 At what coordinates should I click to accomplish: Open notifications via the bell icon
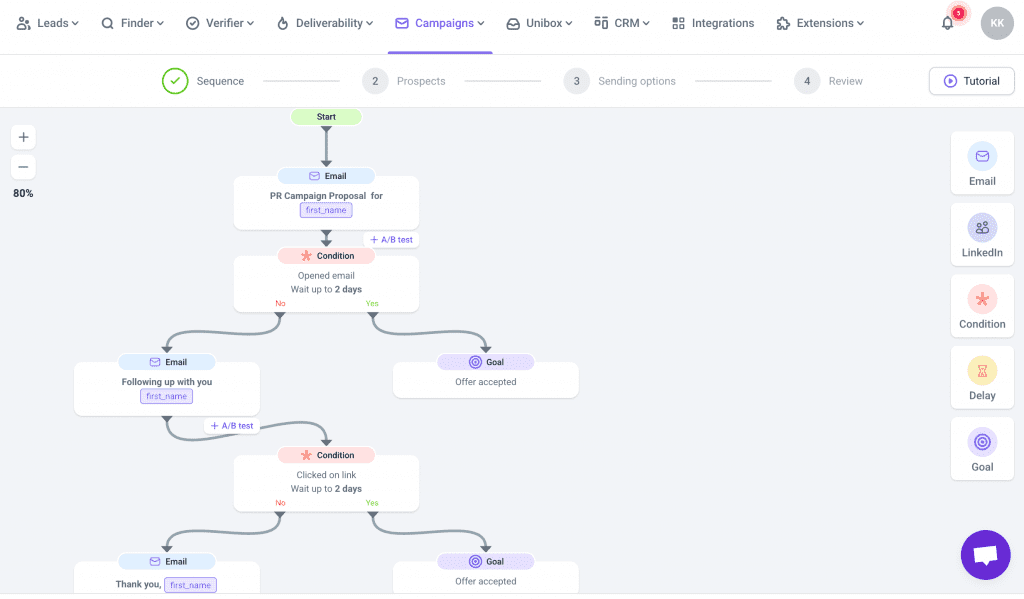(947, 23)
